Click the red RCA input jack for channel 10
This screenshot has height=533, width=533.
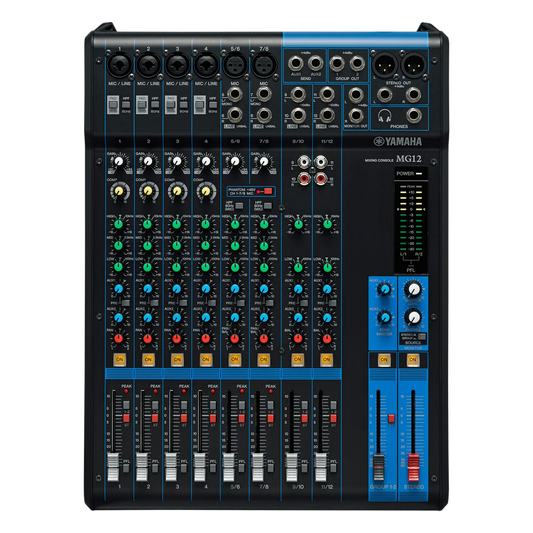(304, 177)
